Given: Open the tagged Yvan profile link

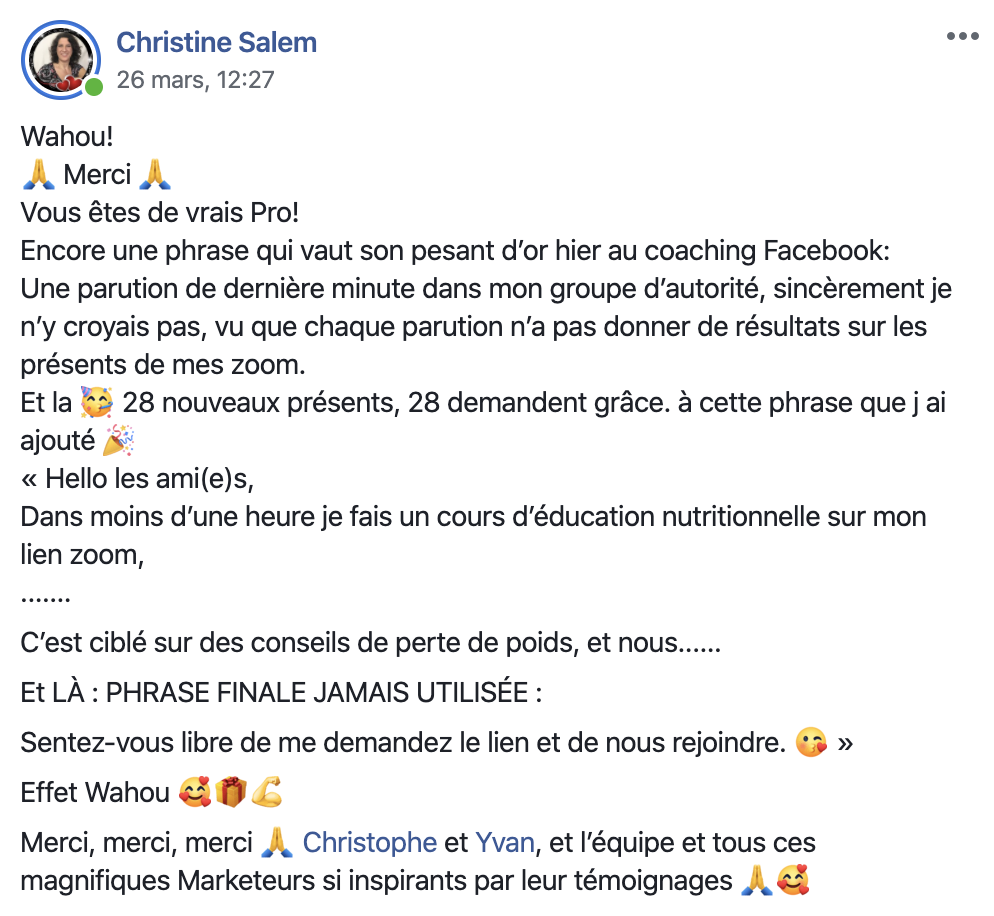Looking at the screenshot, I should (x=505, y=843).
